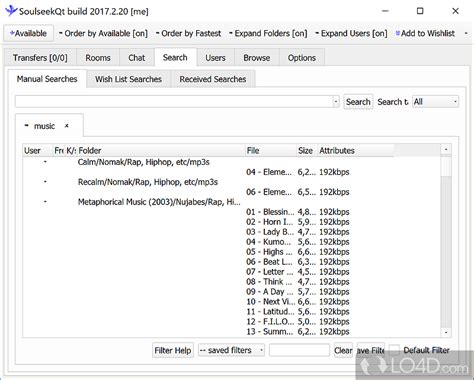
Task: Open the Search target All dropdown
Action: click(435, 102)
